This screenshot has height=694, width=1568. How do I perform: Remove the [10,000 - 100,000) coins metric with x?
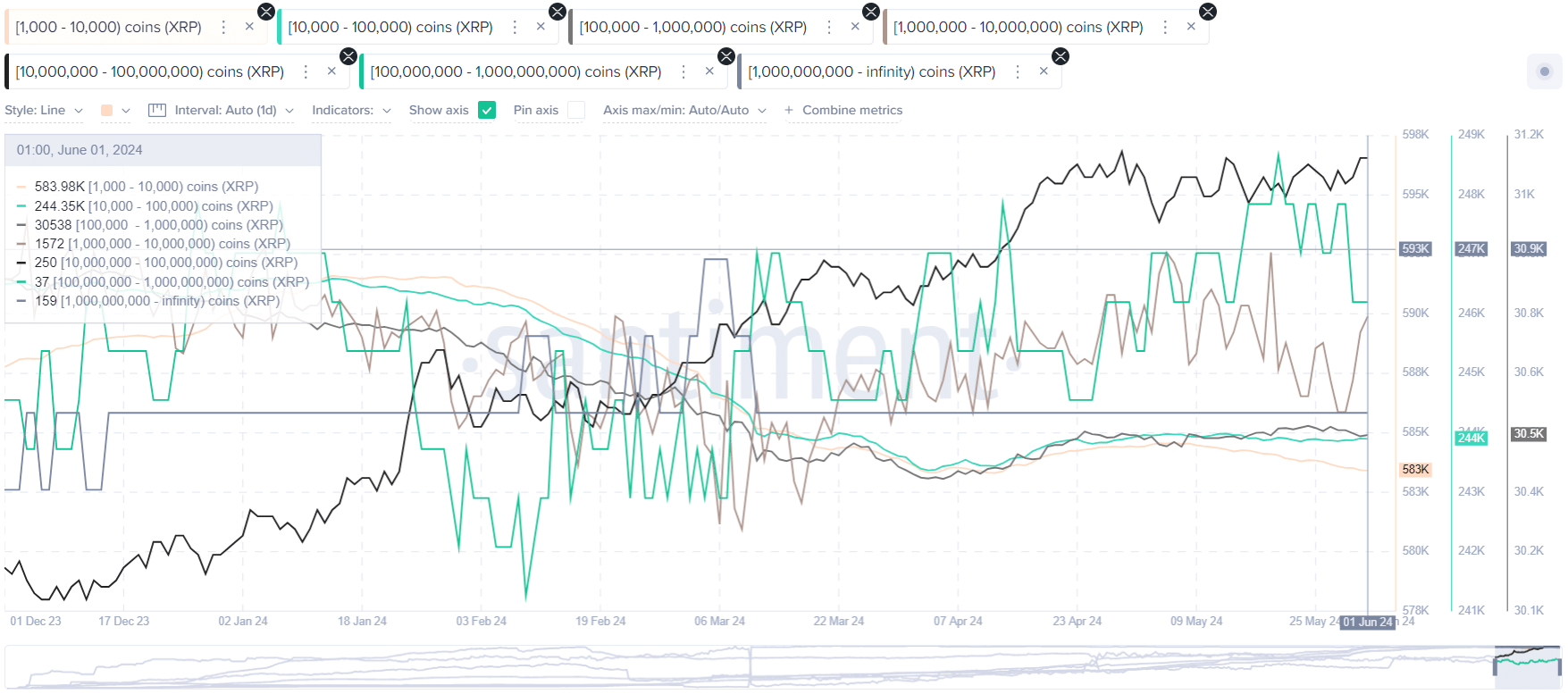(x=541, y=27)
